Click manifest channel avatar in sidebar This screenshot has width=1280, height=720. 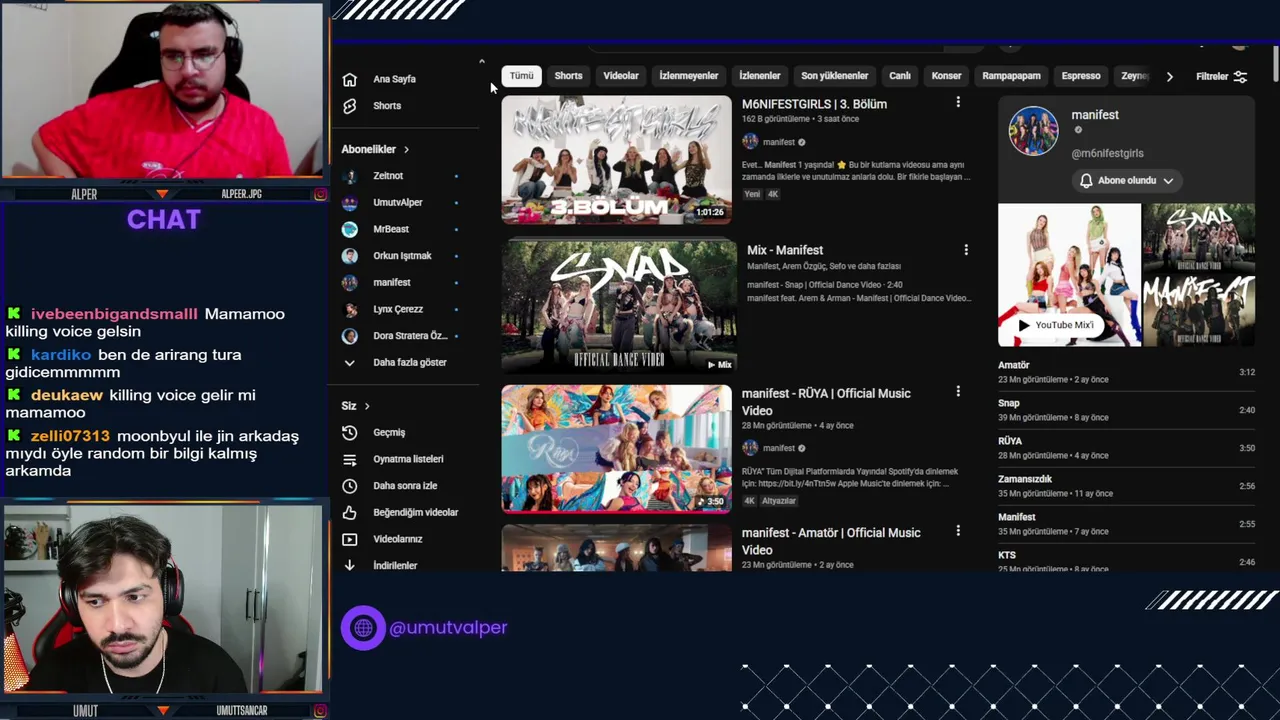pyautogui.click(x=350, y=283)
